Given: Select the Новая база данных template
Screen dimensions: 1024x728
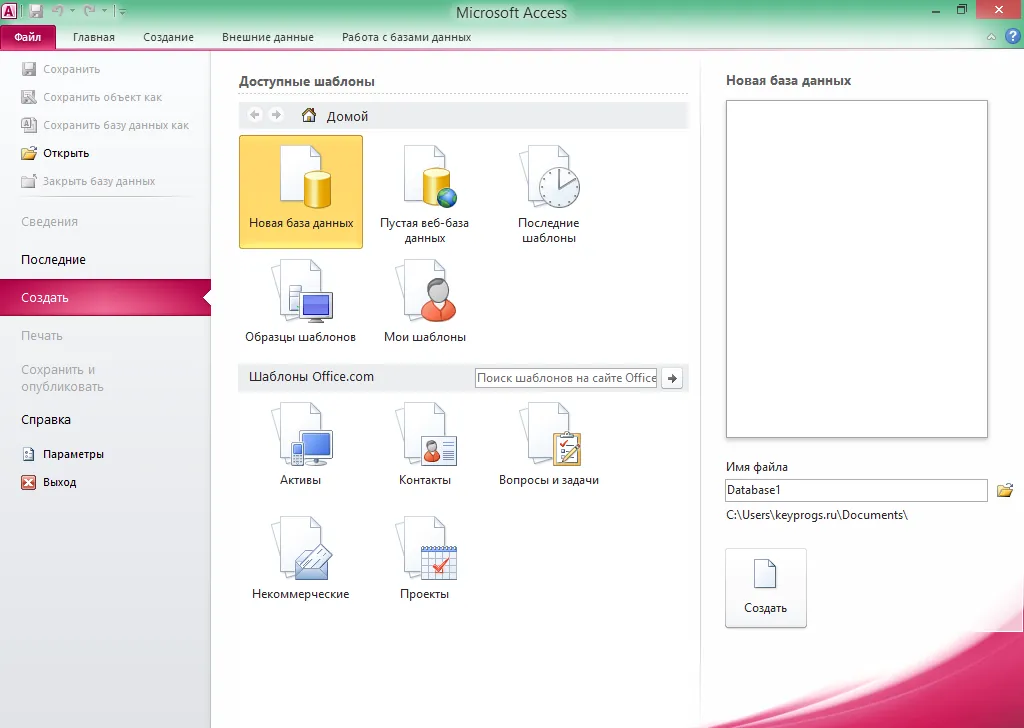Looking at the screenshot, I should (300, 191).
